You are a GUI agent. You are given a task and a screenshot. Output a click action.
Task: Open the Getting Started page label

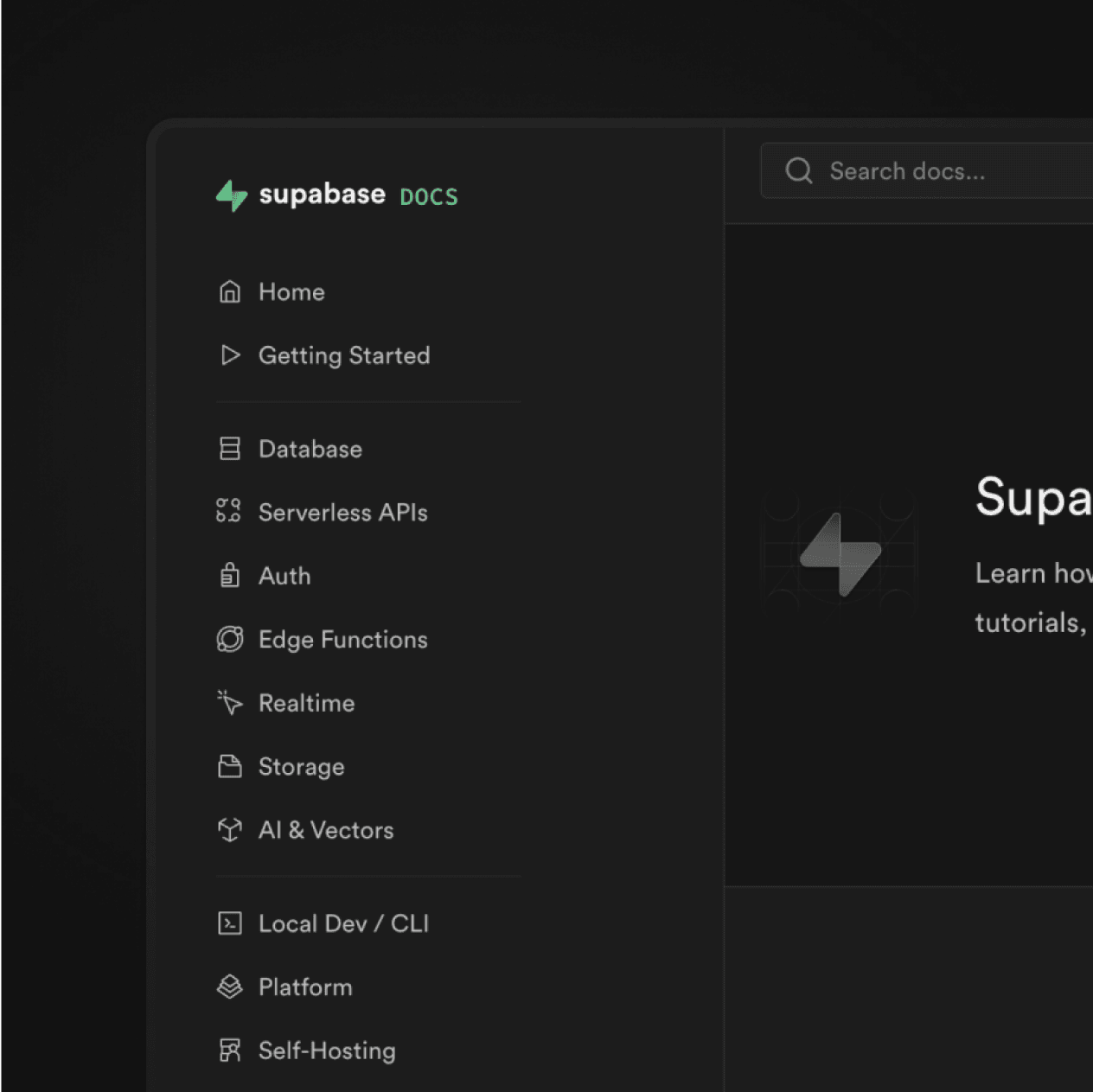coord(343,355)
